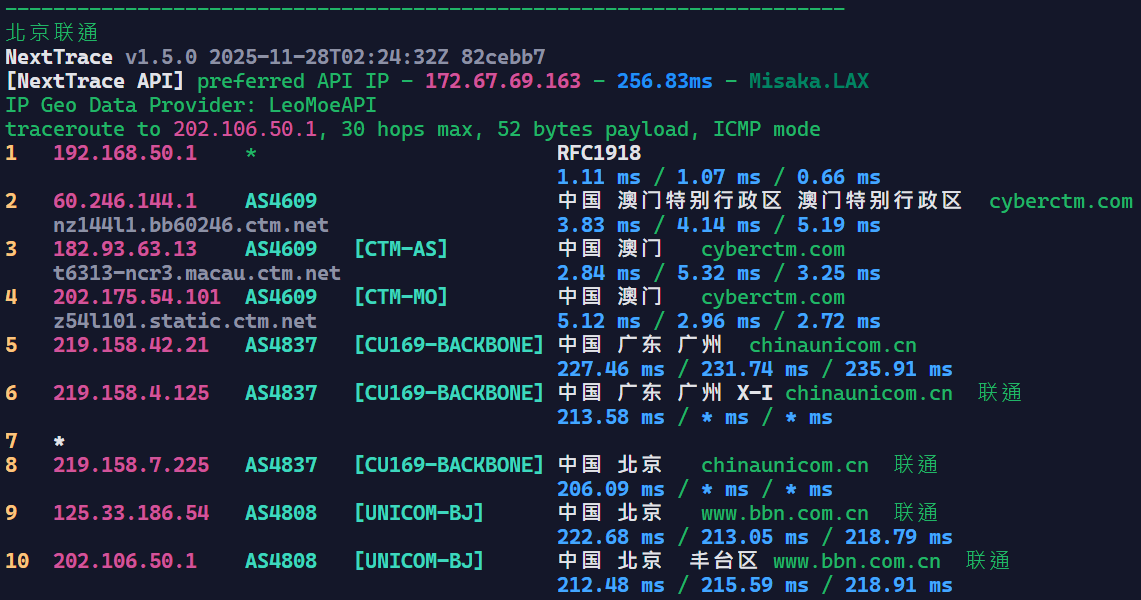
Task: Click the IP address 219.158.7.225
Action: pyautogui.click(x=131, y=465)
